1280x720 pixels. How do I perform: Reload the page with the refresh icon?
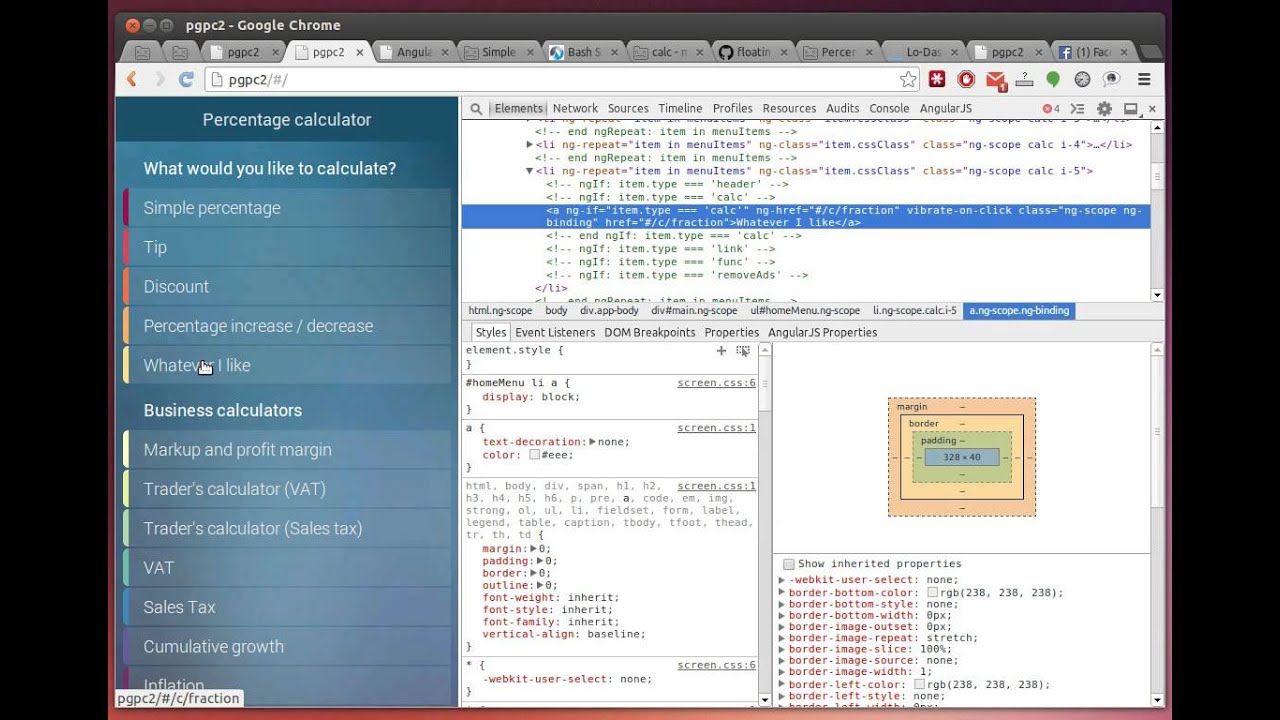pyautogui.click(x=186, y=80)
